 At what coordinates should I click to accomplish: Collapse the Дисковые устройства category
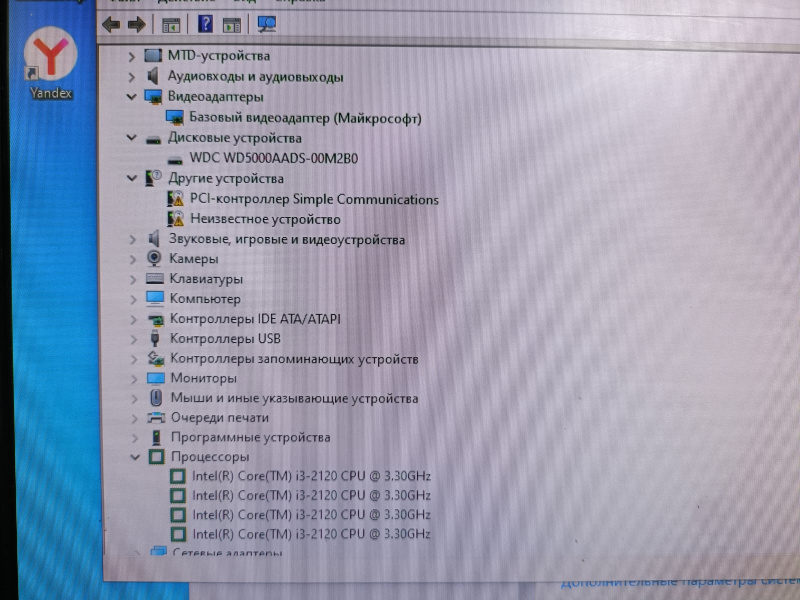point(131,138)
